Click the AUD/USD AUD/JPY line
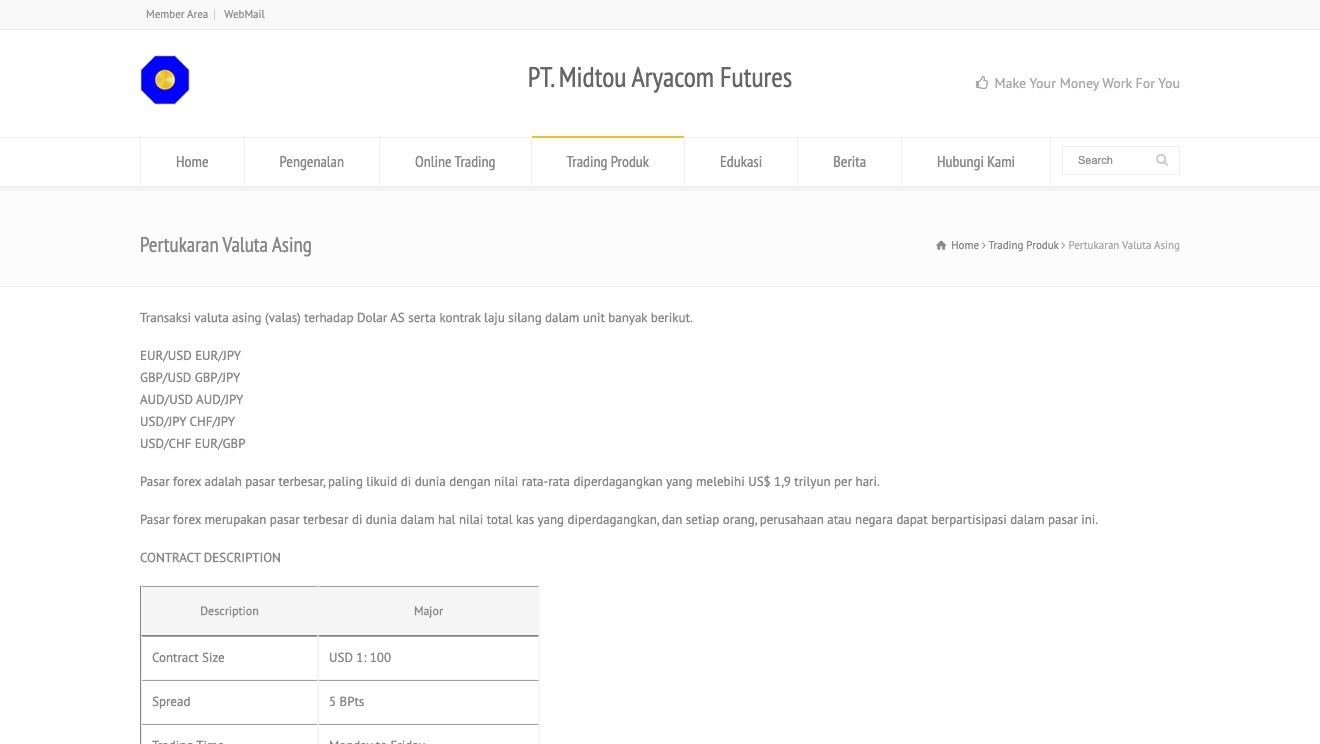Screen dimensions: 1320x744 (x=191, y=399)
